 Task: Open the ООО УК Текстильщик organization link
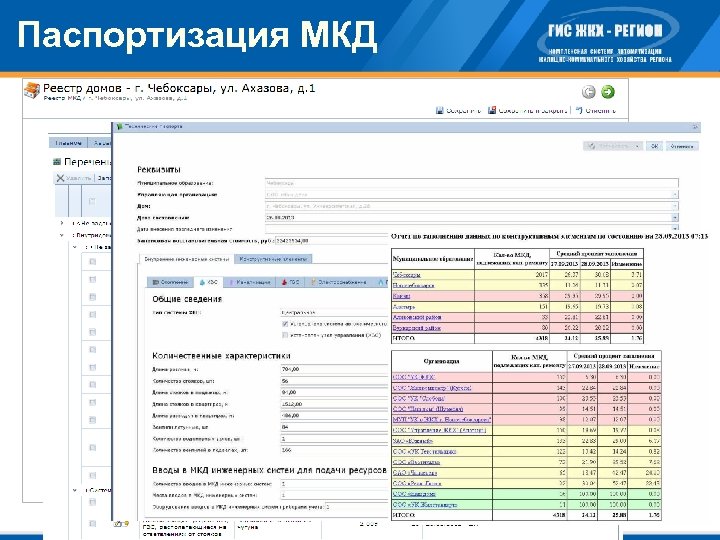(x=424, y=451)
